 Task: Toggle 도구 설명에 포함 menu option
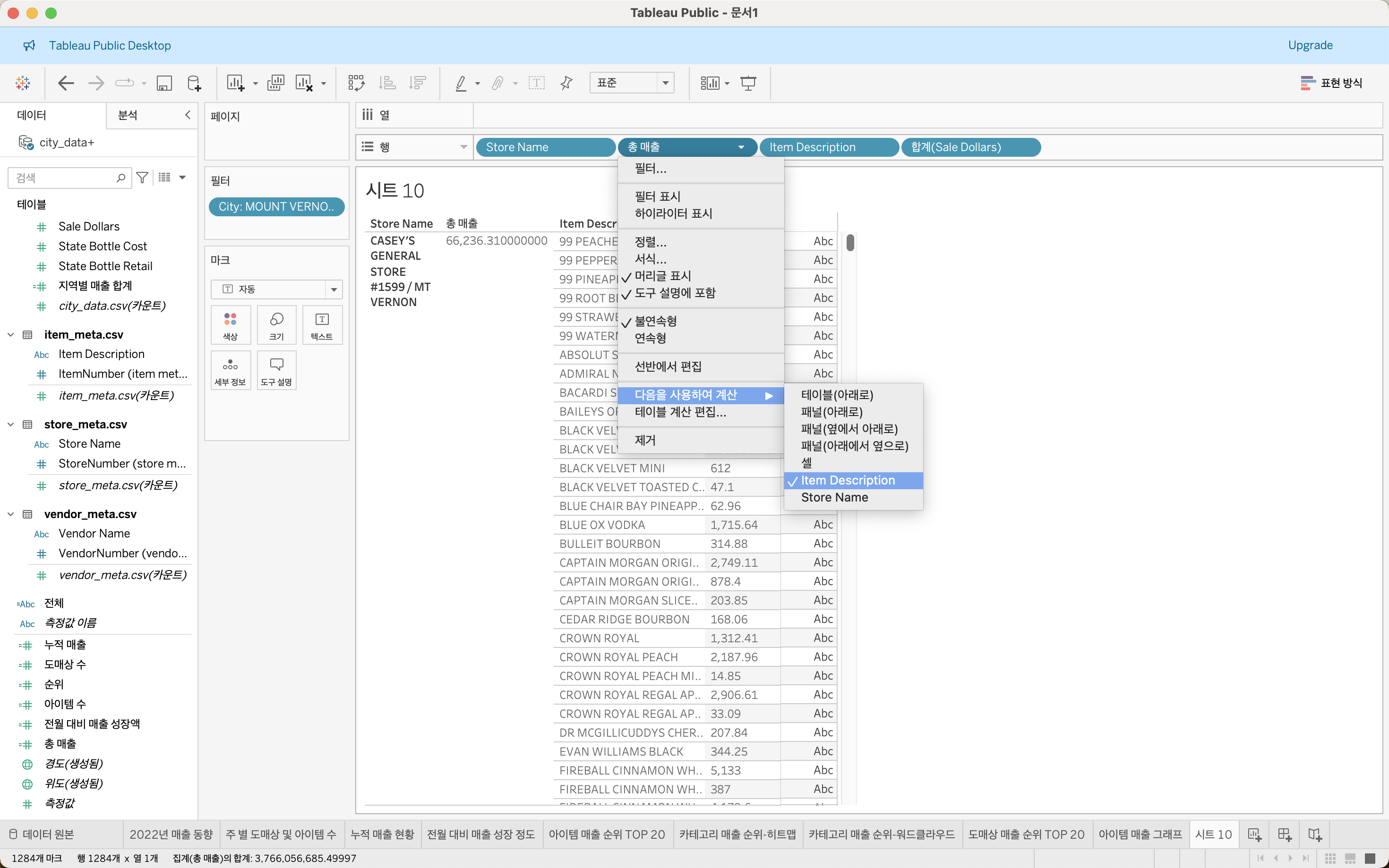click(675, 293)
